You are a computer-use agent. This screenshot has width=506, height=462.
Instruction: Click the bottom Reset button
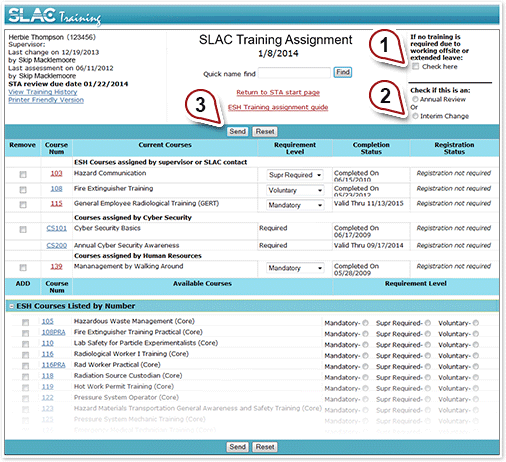pyautogui.click(x=265, y=447)
